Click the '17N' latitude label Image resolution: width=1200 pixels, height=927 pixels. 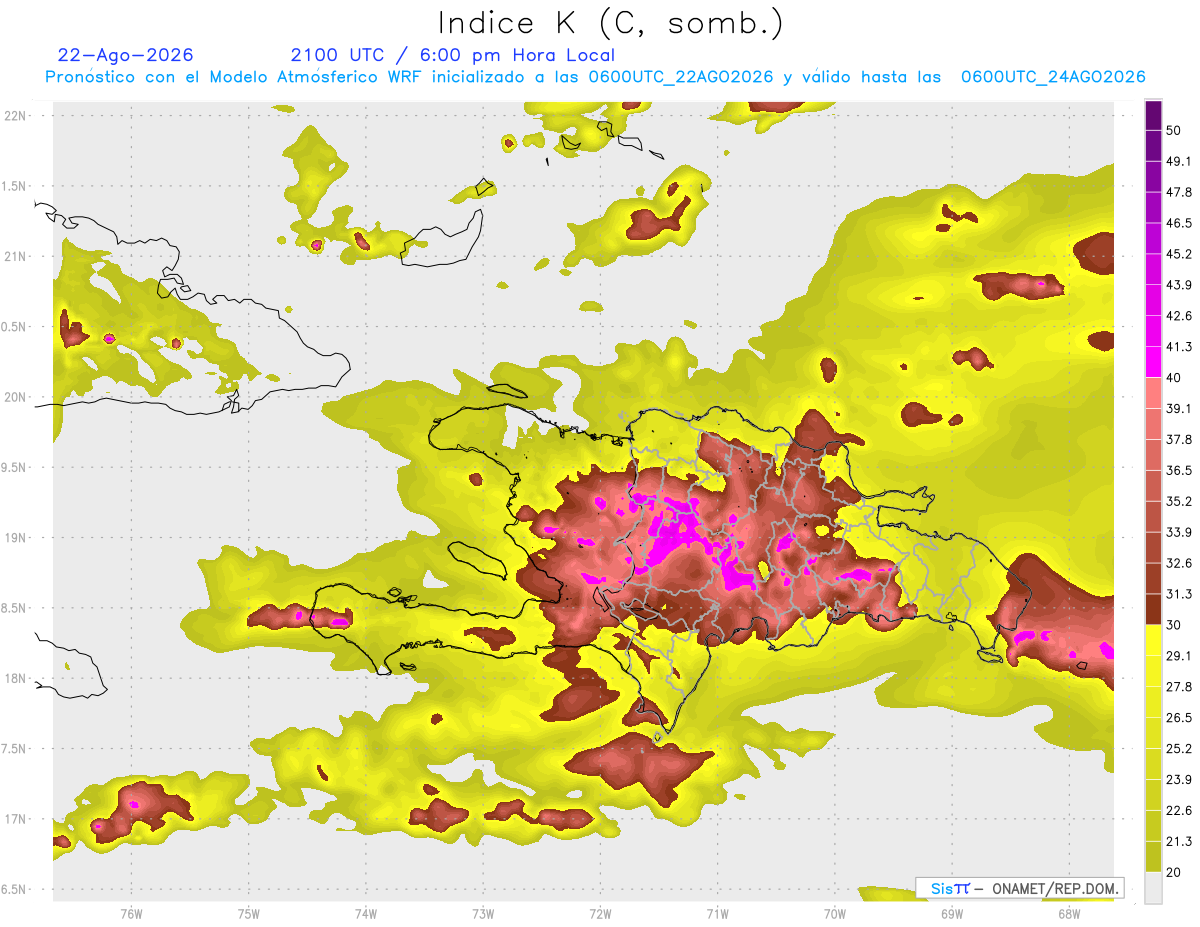(15, 819)
